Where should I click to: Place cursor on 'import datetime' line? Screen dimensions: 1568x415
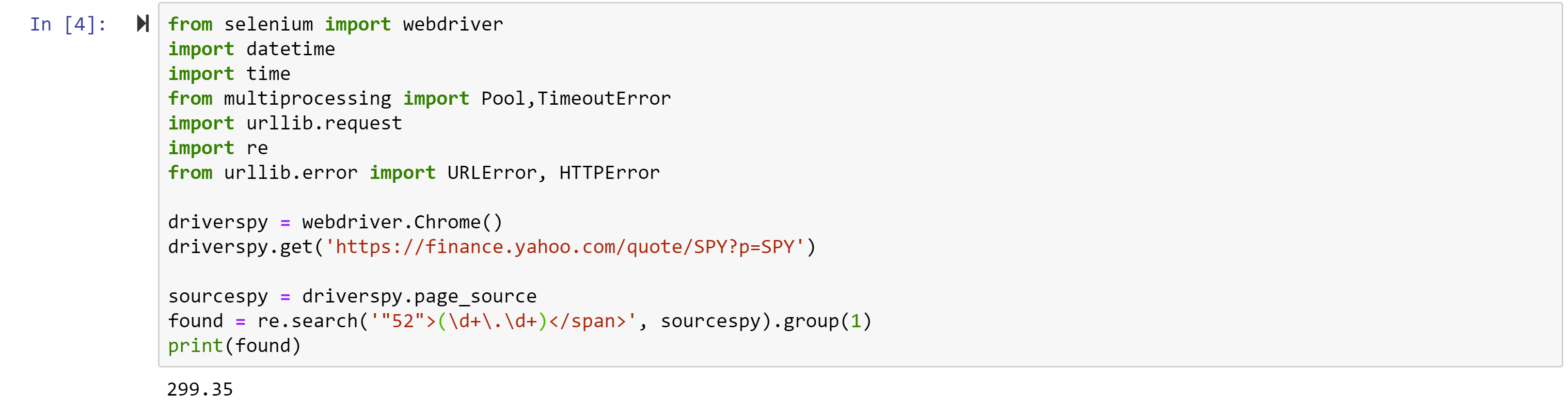[x=252, y=48]
